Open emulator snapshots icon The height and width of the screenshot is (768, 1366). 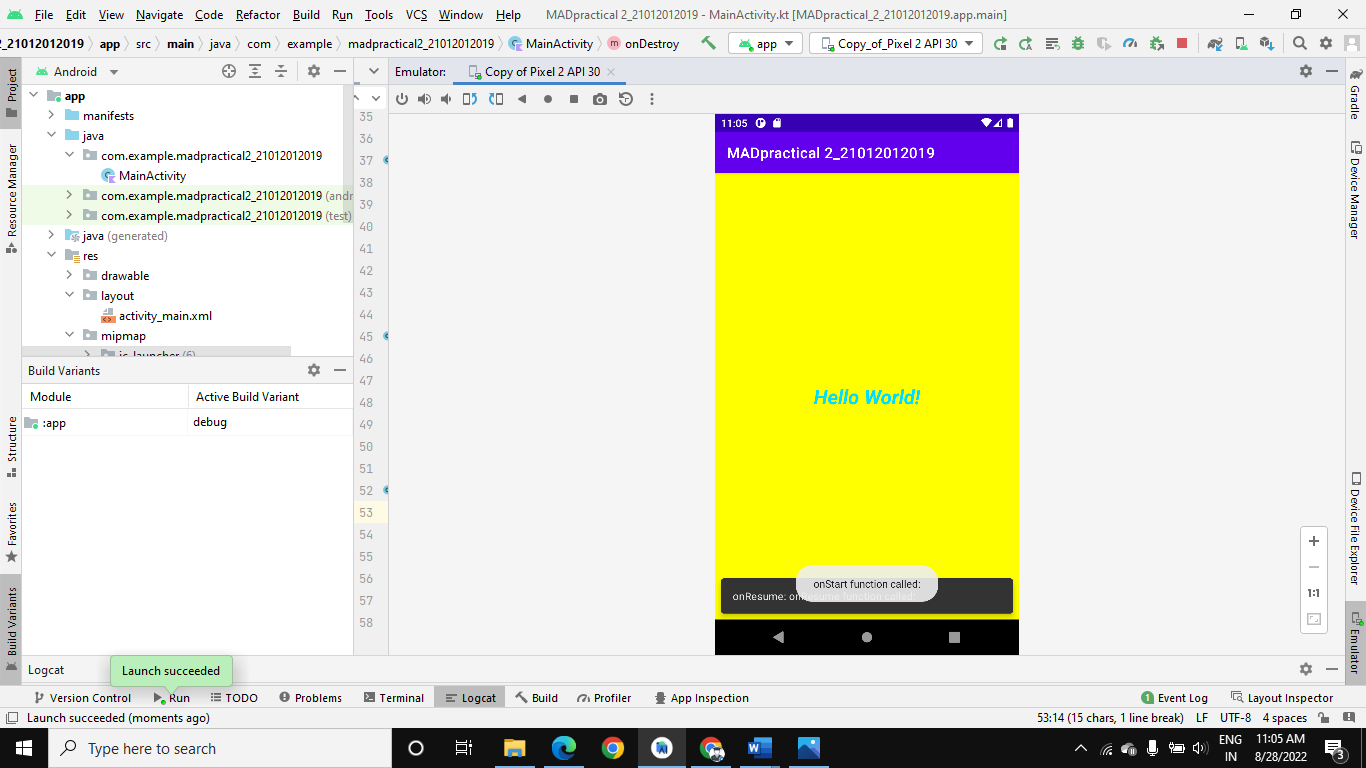[x=626, y=99]
